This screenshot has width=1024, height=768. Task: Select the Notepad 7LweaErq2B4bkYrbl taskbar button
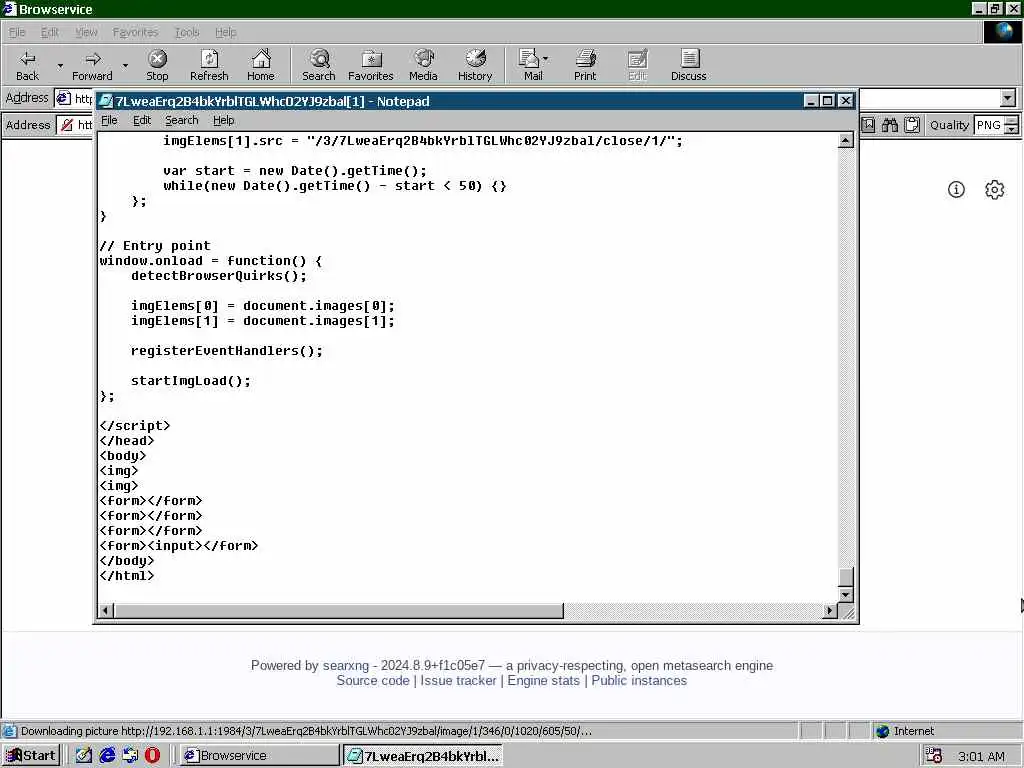coord(423,756)
